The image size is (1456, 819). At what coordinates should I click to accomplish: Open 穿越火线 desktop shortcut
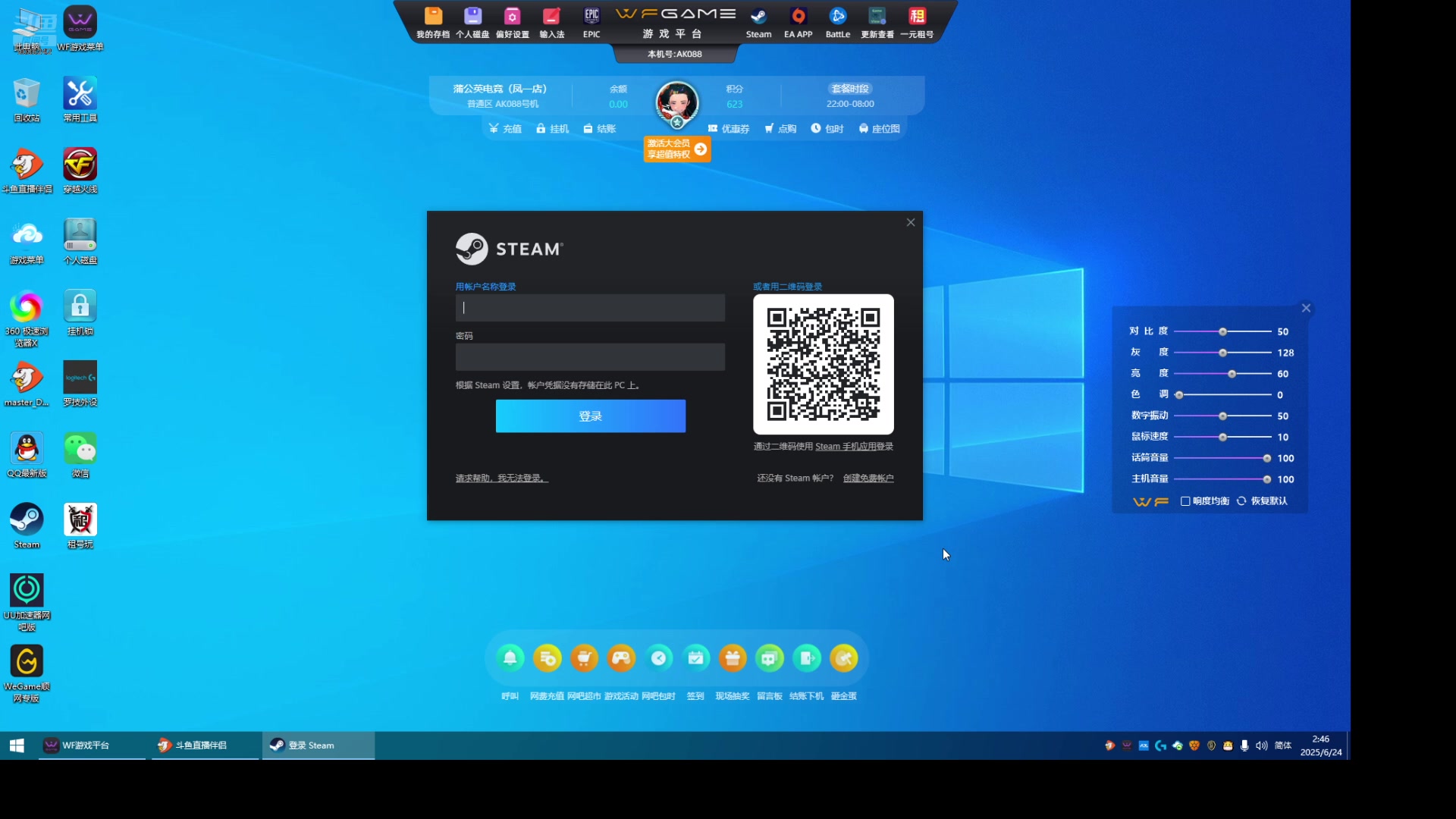(80, 171)
